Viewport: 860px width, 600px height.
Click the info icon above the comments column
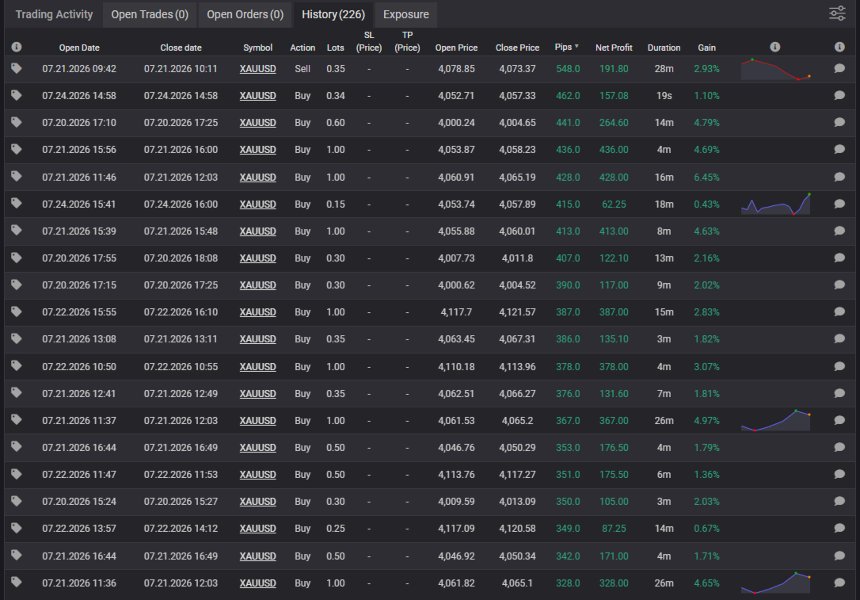pos(839,47)
